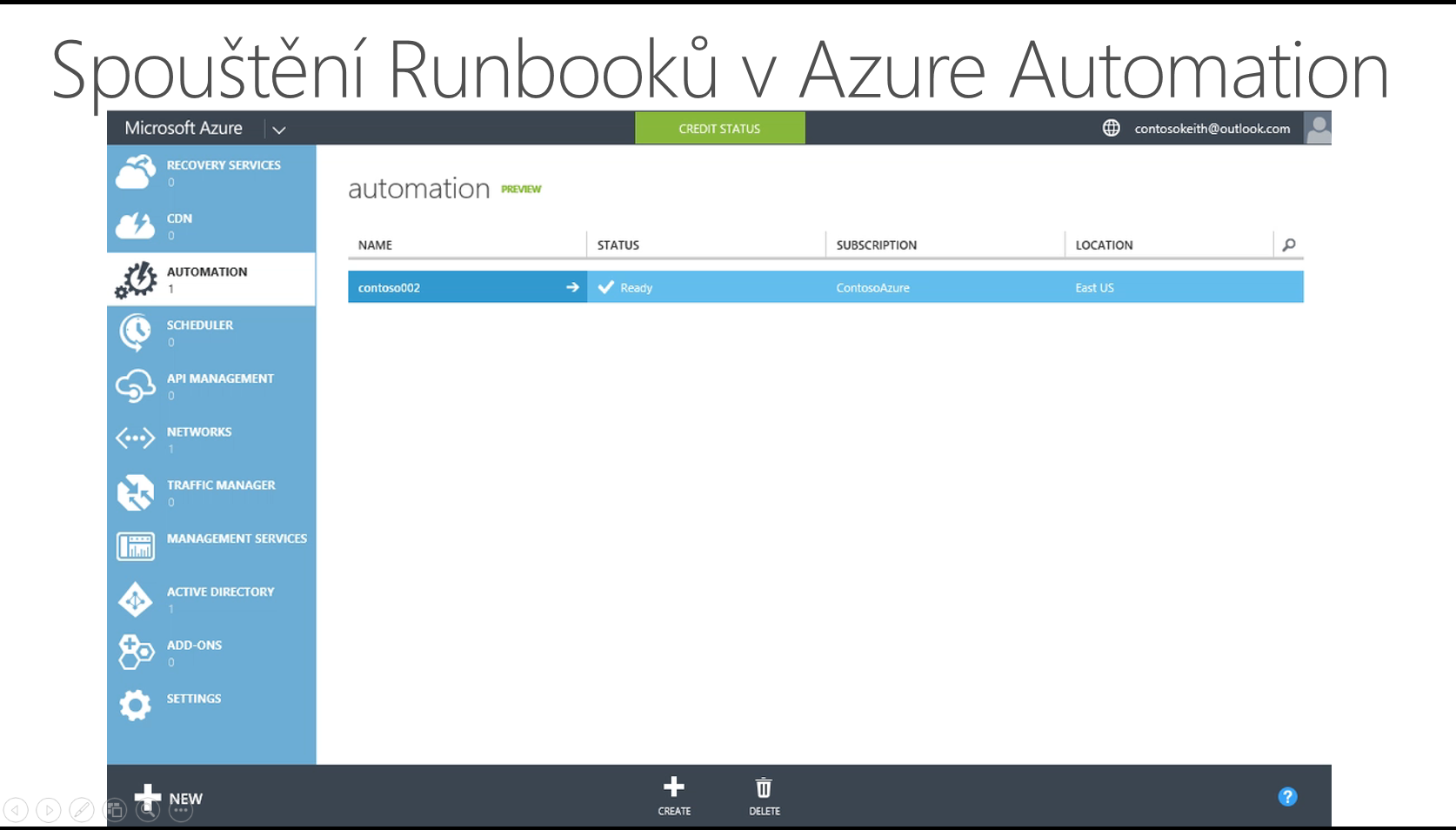The width and height of the screenshot is (1456, 830).
Task: Click the automation page heading
Action: (x=419, y=188)
